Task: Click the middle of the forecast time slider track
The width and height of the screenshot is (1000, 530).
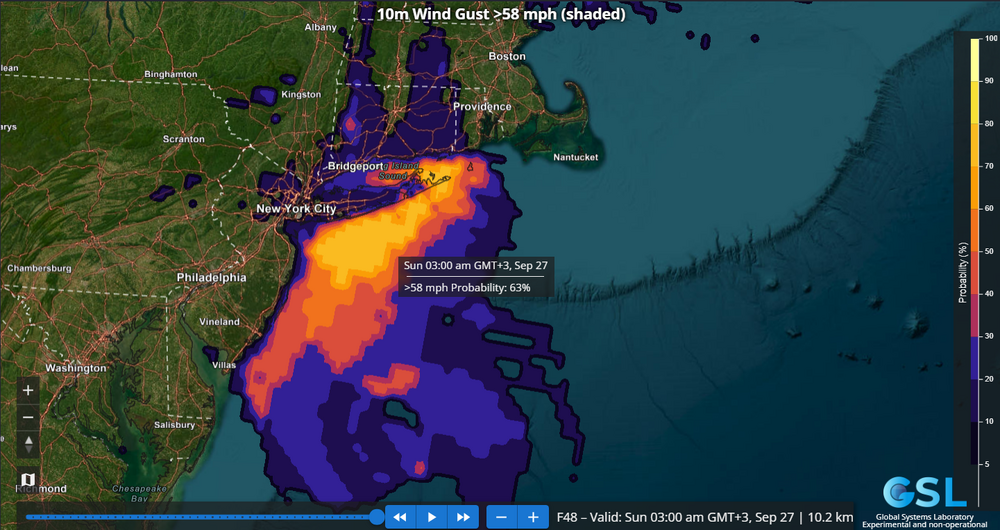Action: pos(201,517)
